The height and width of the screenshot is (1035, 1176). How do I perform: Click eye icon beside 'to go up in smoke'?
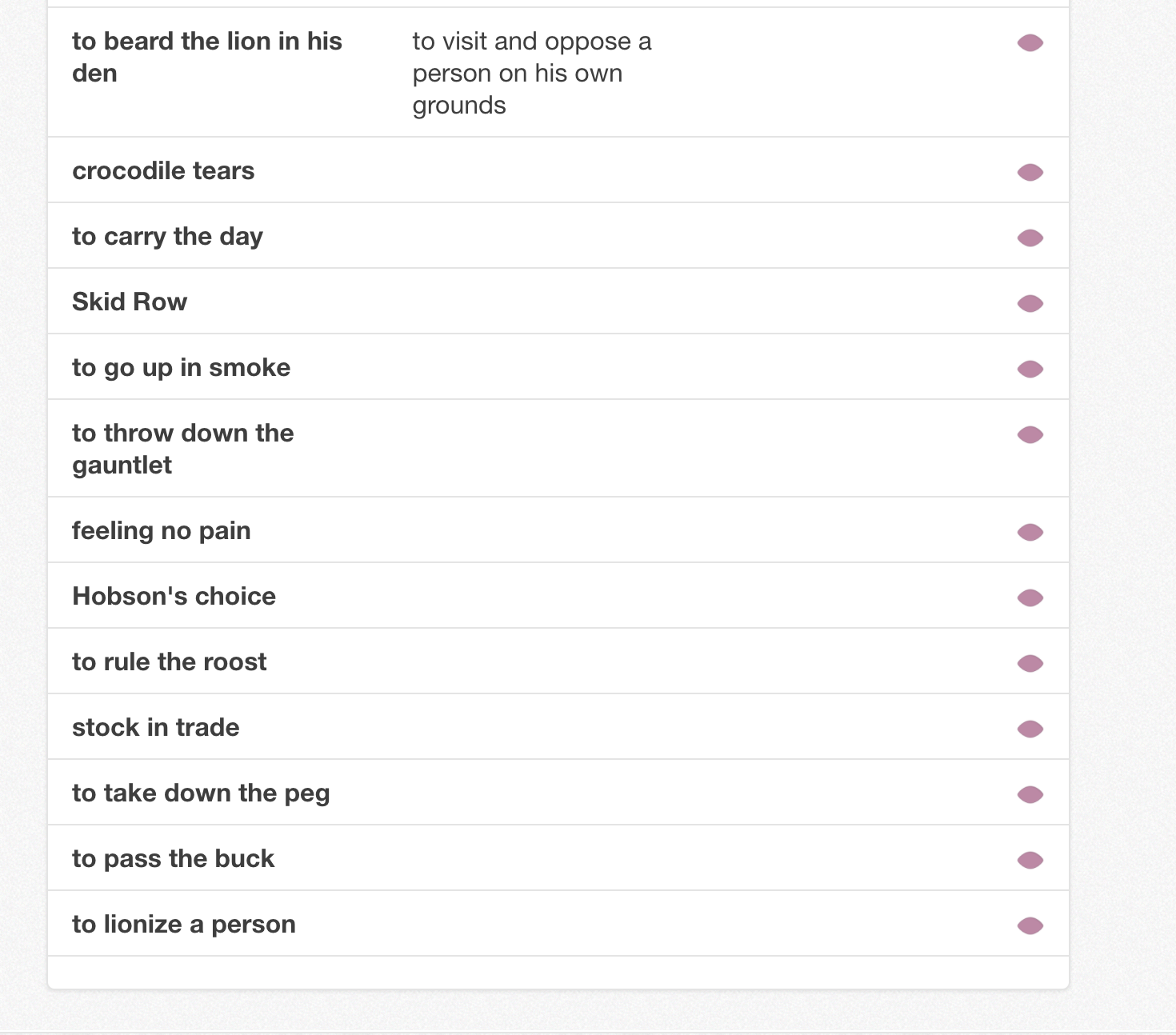pos(1030,369)
